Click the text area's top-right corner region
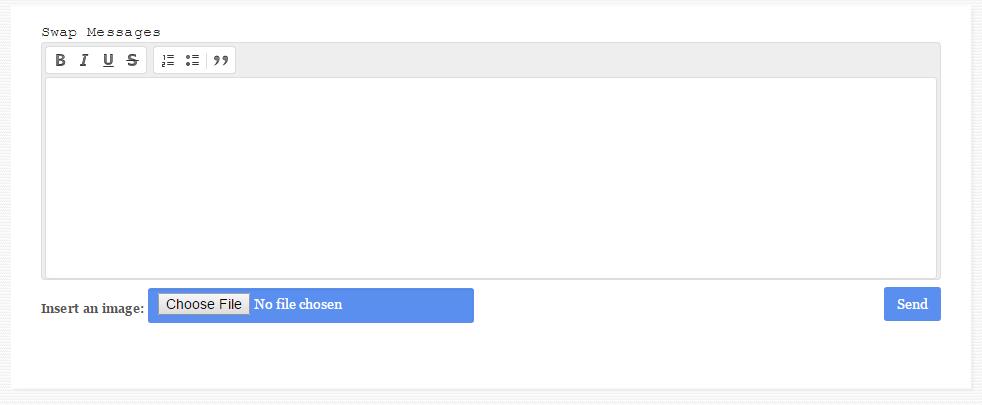Screen dimensions: 982x405 (921, 91)
